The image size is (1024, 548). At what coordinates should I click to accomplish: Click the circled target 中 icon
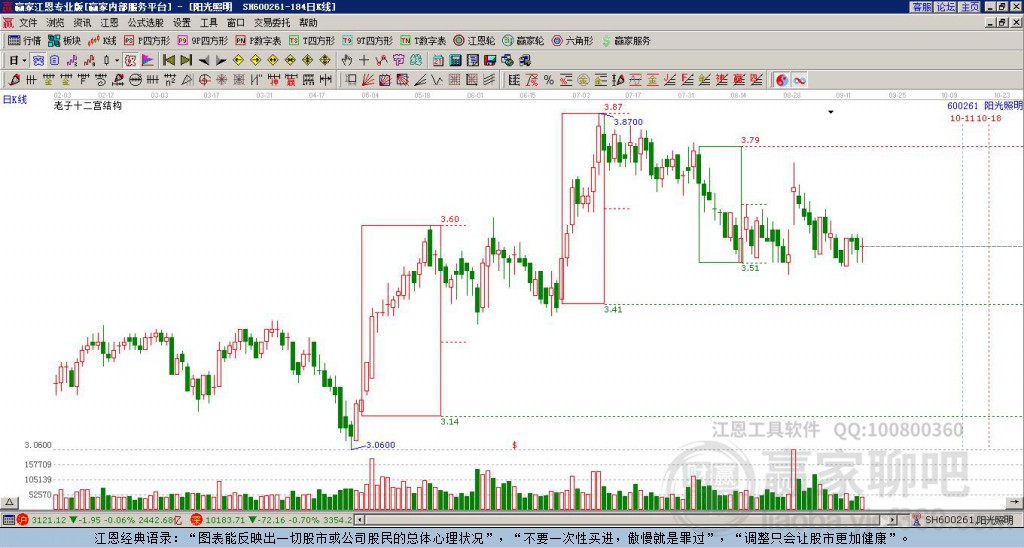(x=204, y=80)
